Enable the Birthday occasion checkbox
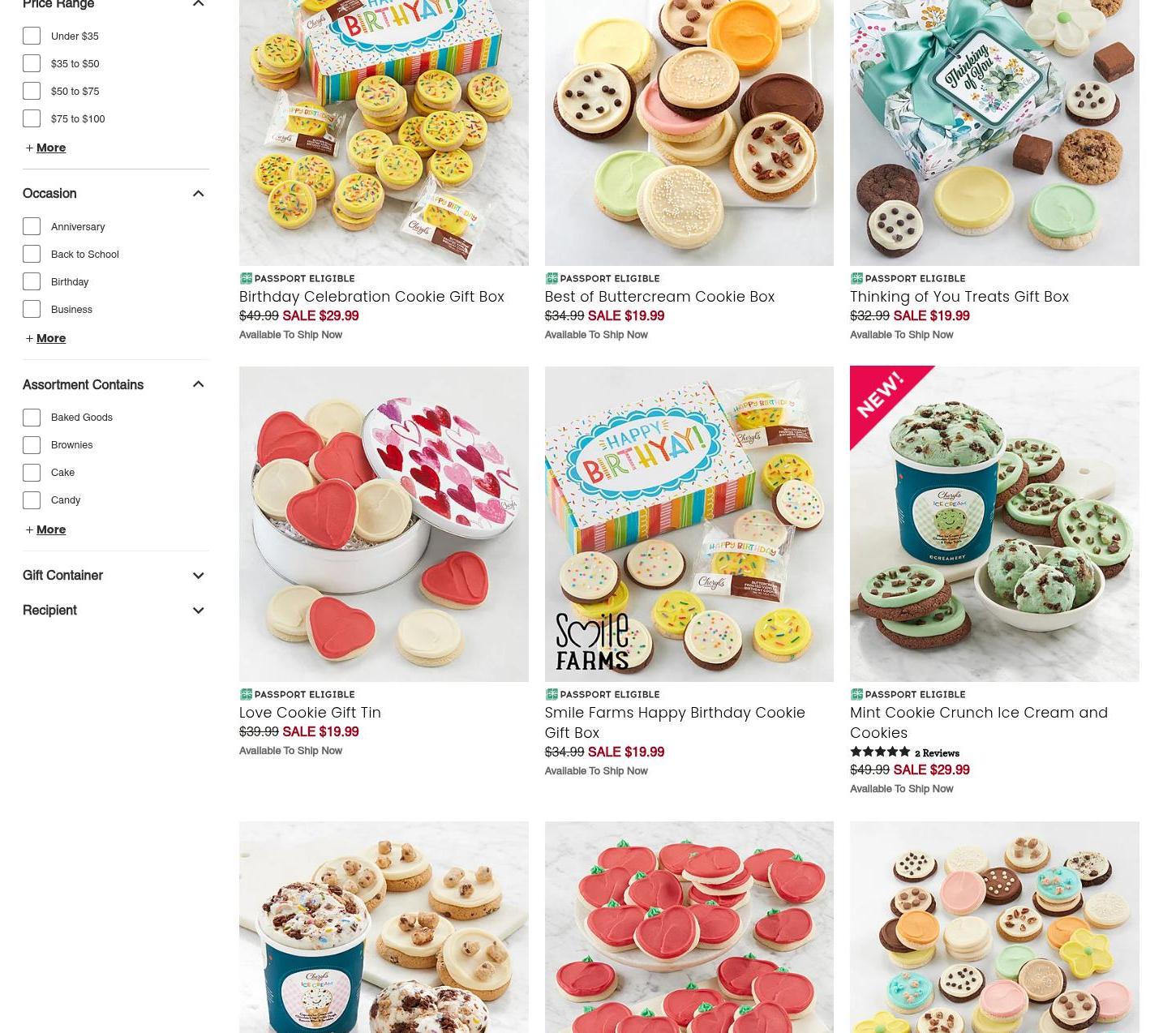 coord(32,281)
